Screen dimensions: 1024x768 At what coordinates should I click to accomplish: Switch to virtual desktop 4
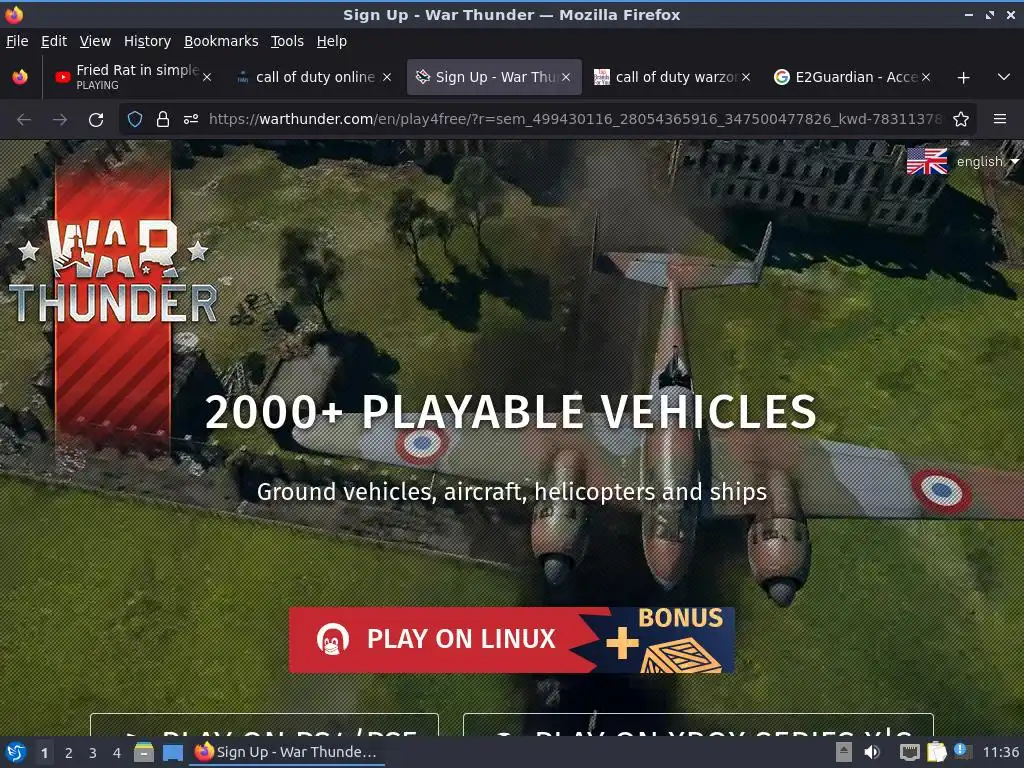tap(116, 753)
